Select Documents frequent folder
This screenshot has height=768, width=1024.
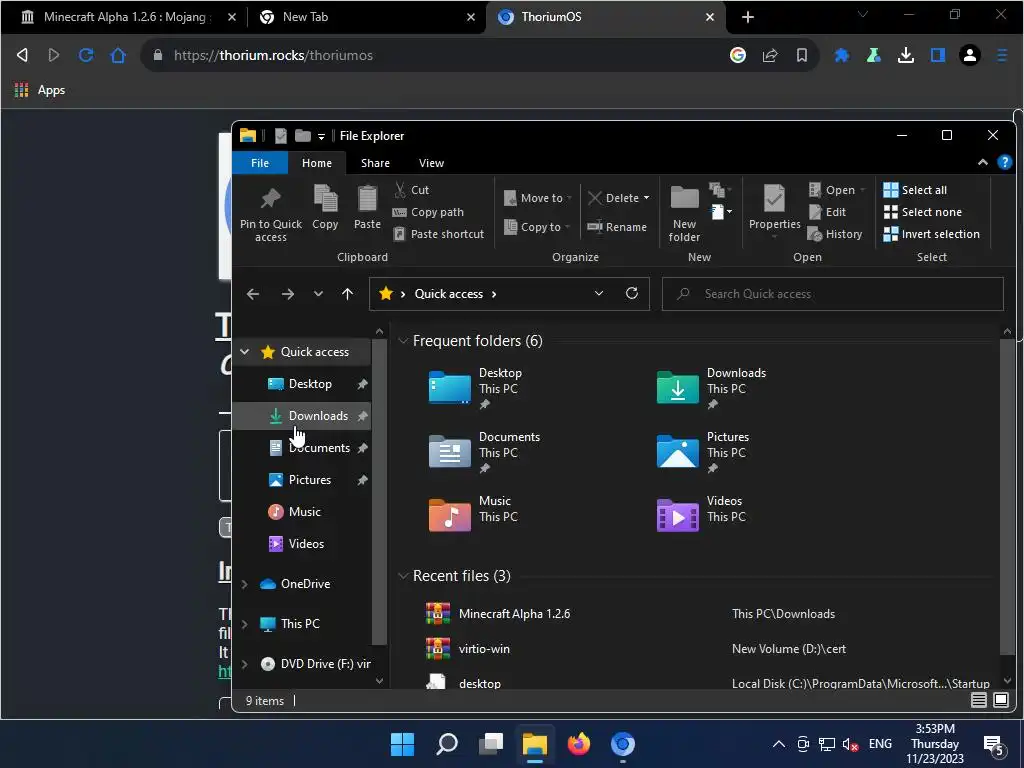pyautogui.click(x=485, y=451)
